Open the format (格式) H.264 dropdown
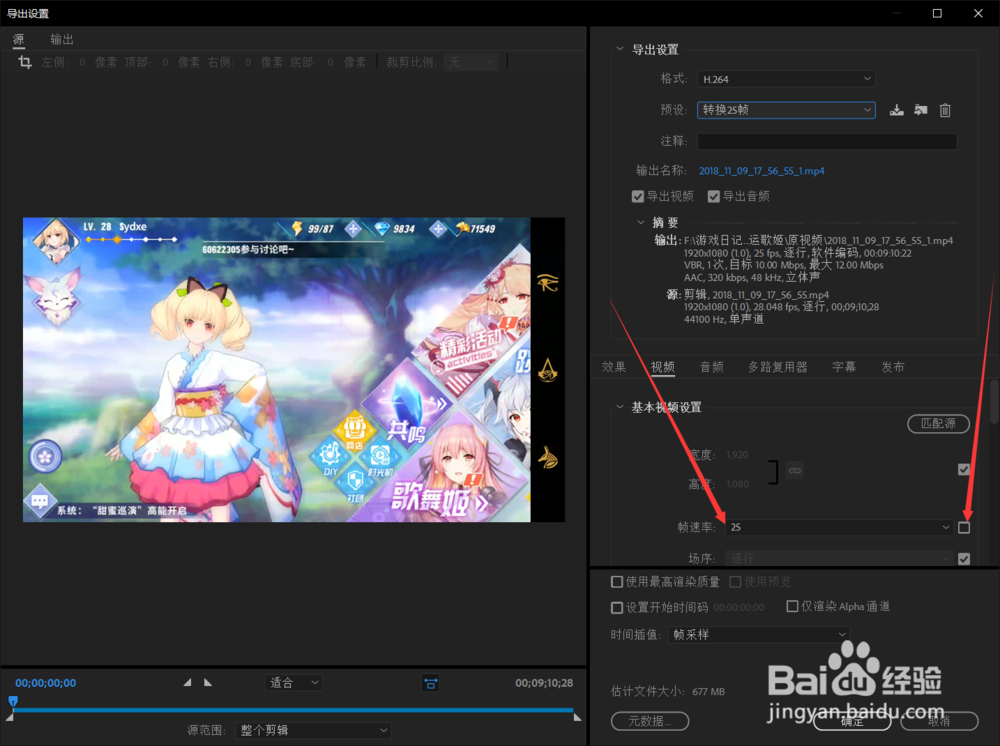 click(786, 79)
